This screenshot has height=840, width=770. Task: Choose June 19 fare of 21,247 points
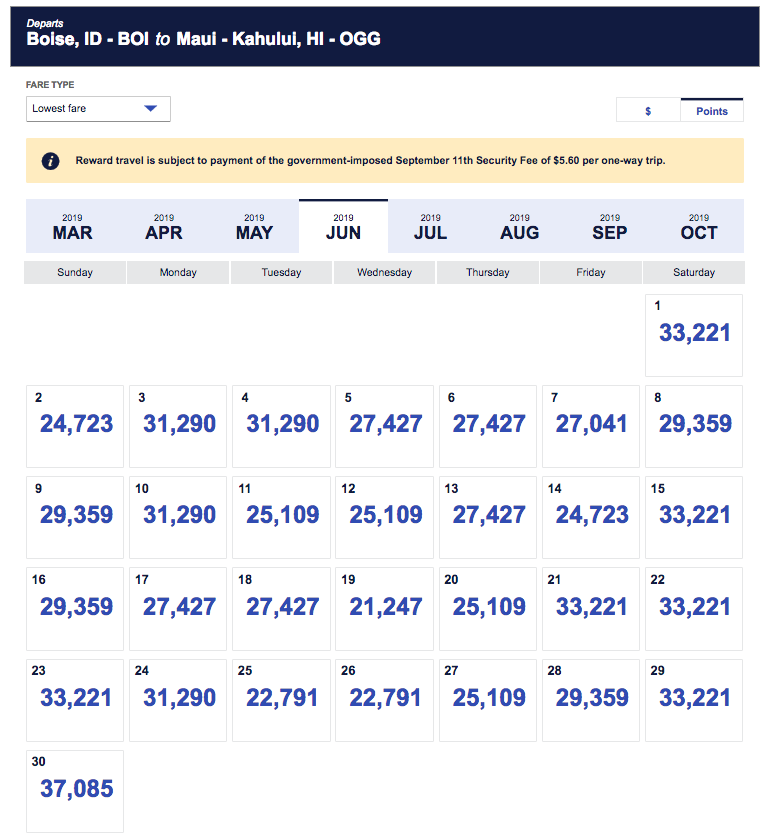(x=385, y=607)
